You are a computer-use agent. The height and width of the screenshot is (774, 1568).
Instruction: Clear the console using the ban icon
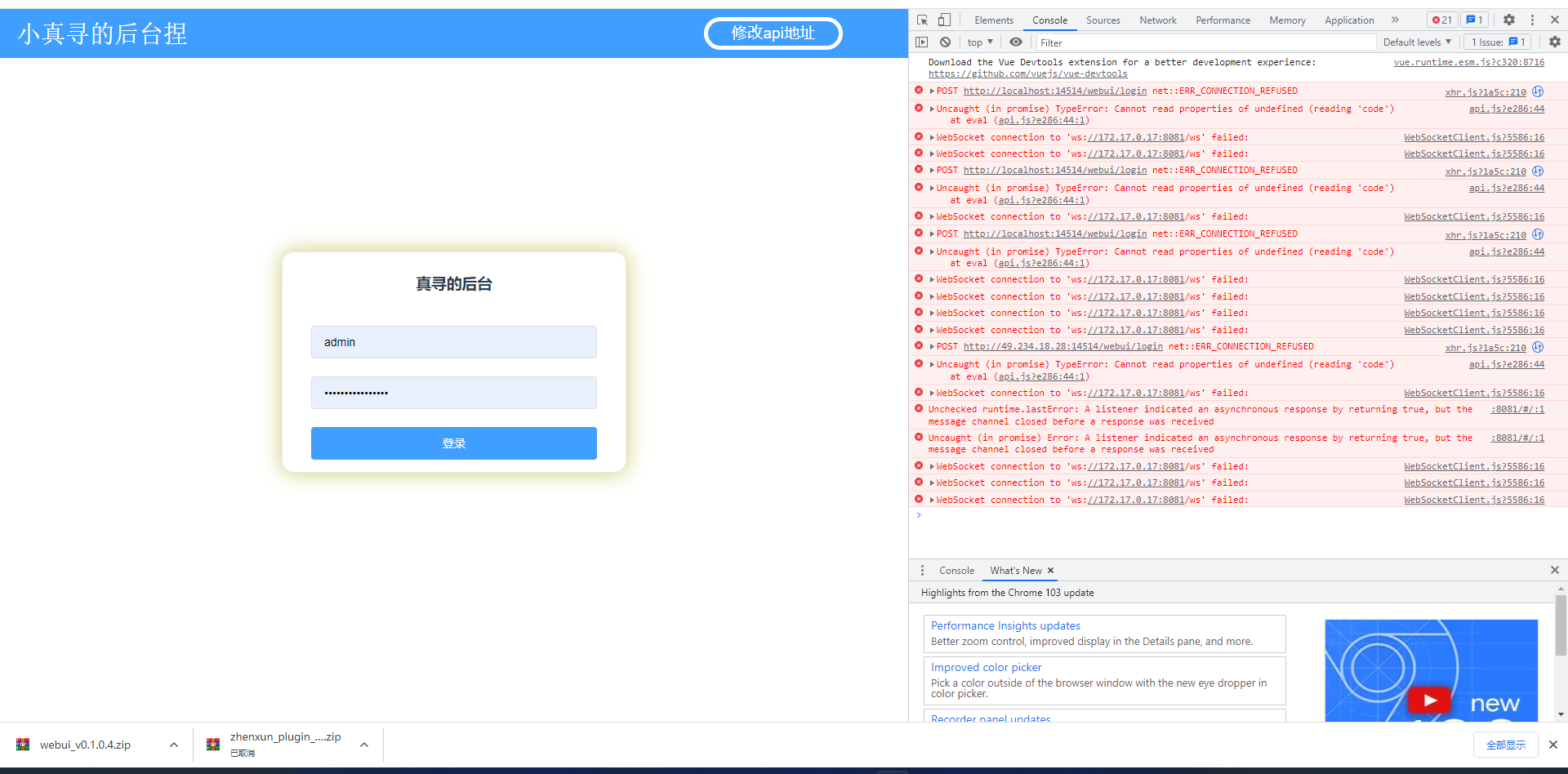[945, 42]
